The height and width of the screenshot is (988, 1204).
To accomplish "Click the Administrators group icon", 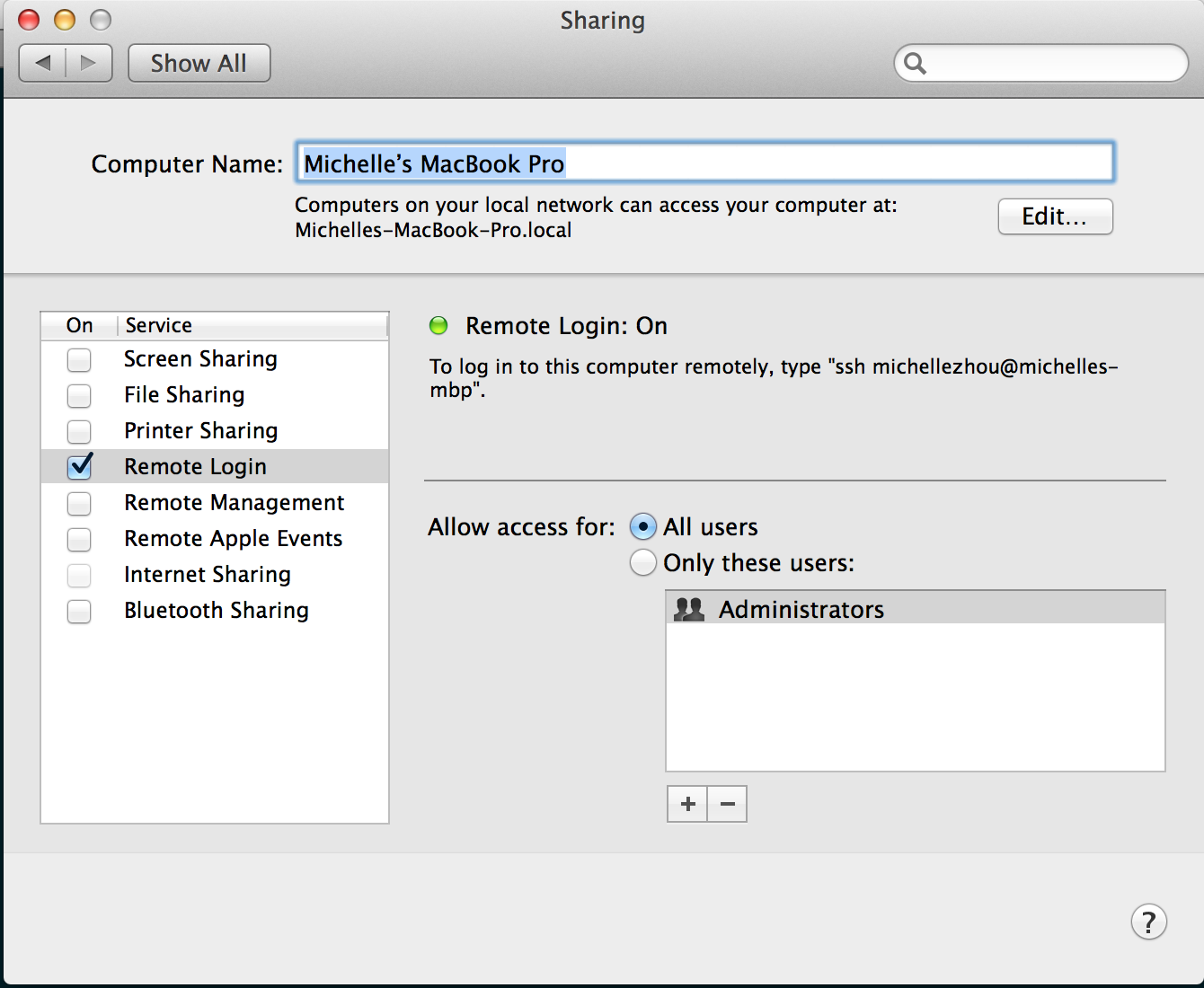I will pos(689,609).
